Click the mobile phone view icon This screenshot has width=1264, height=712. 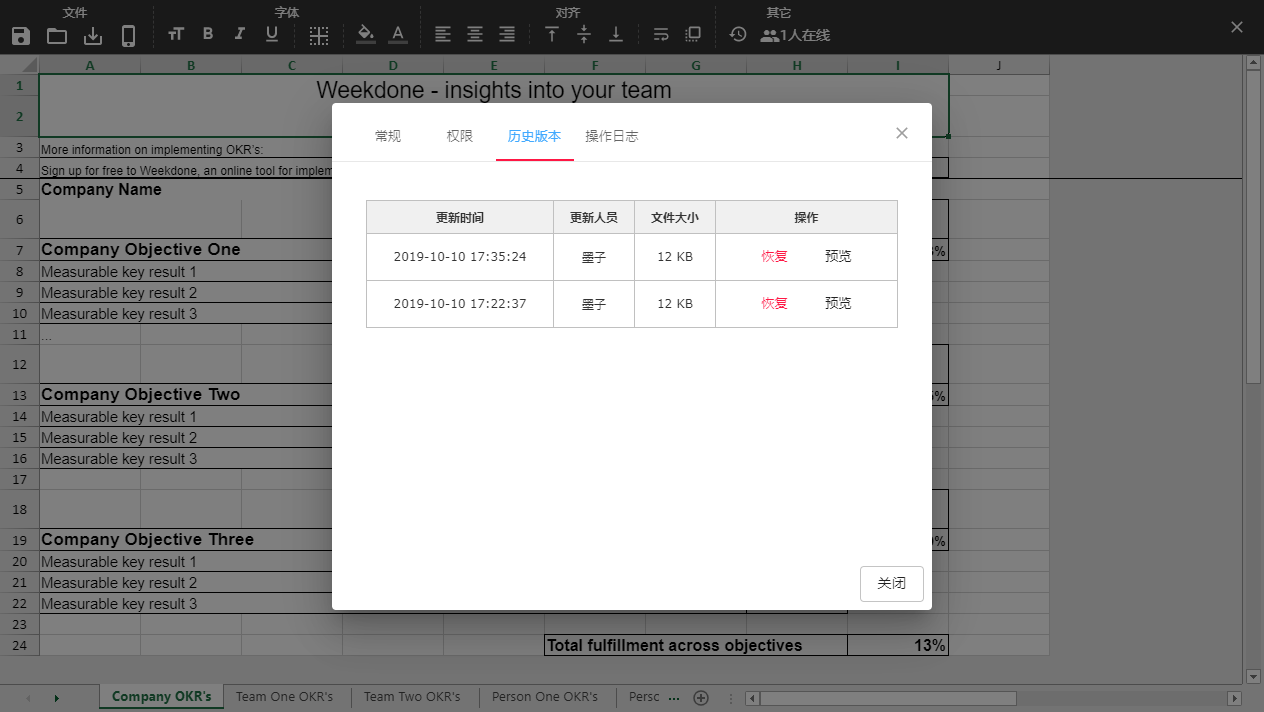coord(128,36)
